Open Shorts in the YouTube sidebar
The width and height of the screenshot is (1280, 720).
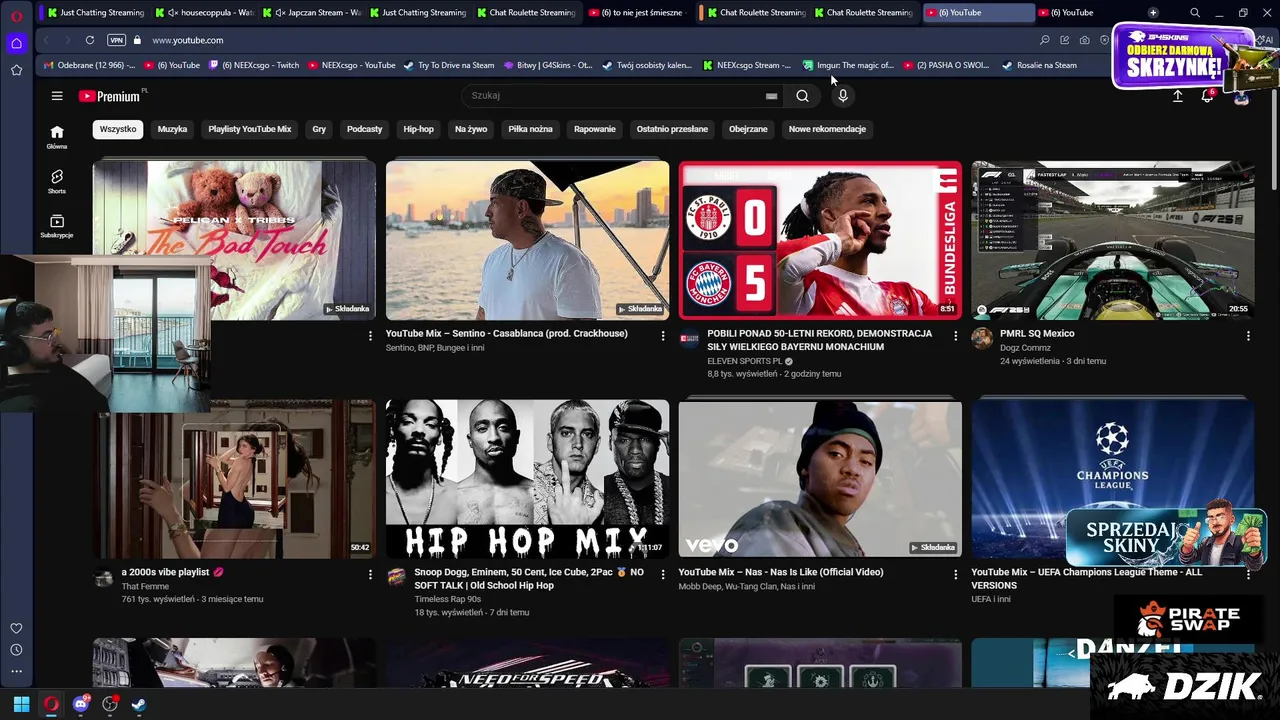(57, 181)
